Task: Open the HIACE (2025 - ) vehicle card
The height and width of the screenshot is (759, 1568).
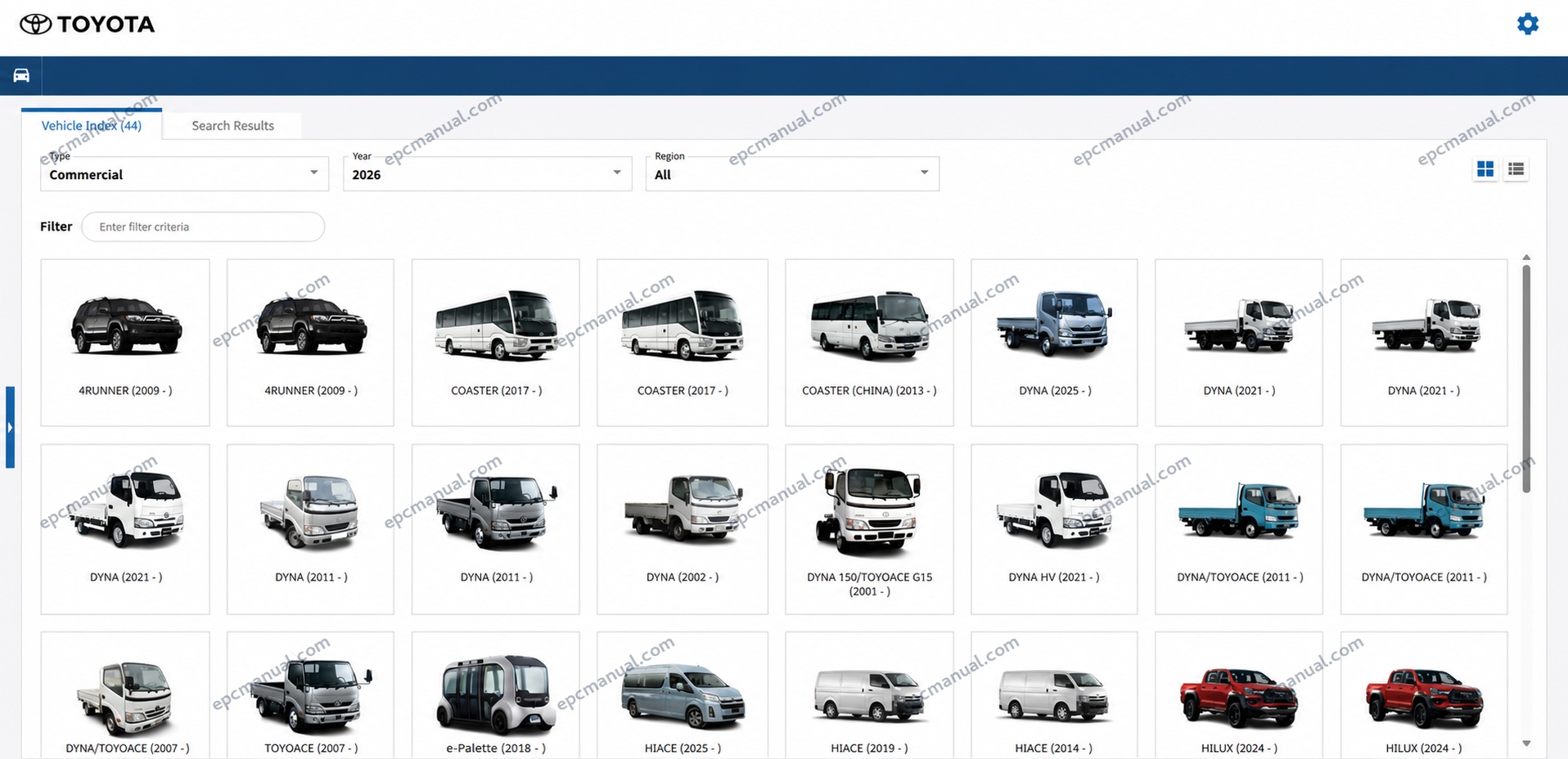Action: point(683,694)
